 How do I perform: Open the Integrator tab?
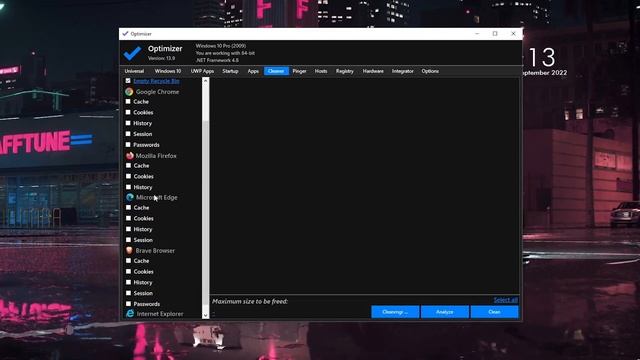(x=402, y=71)
